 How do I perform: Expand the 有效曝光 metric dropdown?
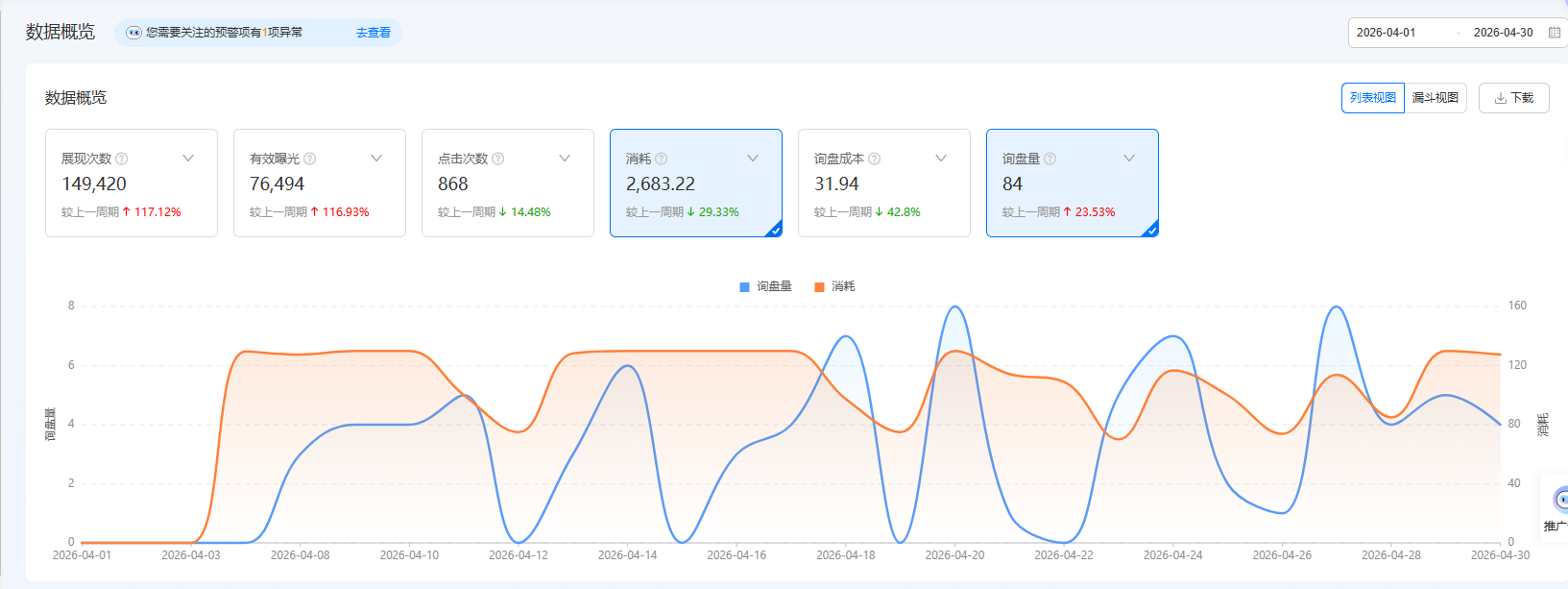(x=376, y=159)
